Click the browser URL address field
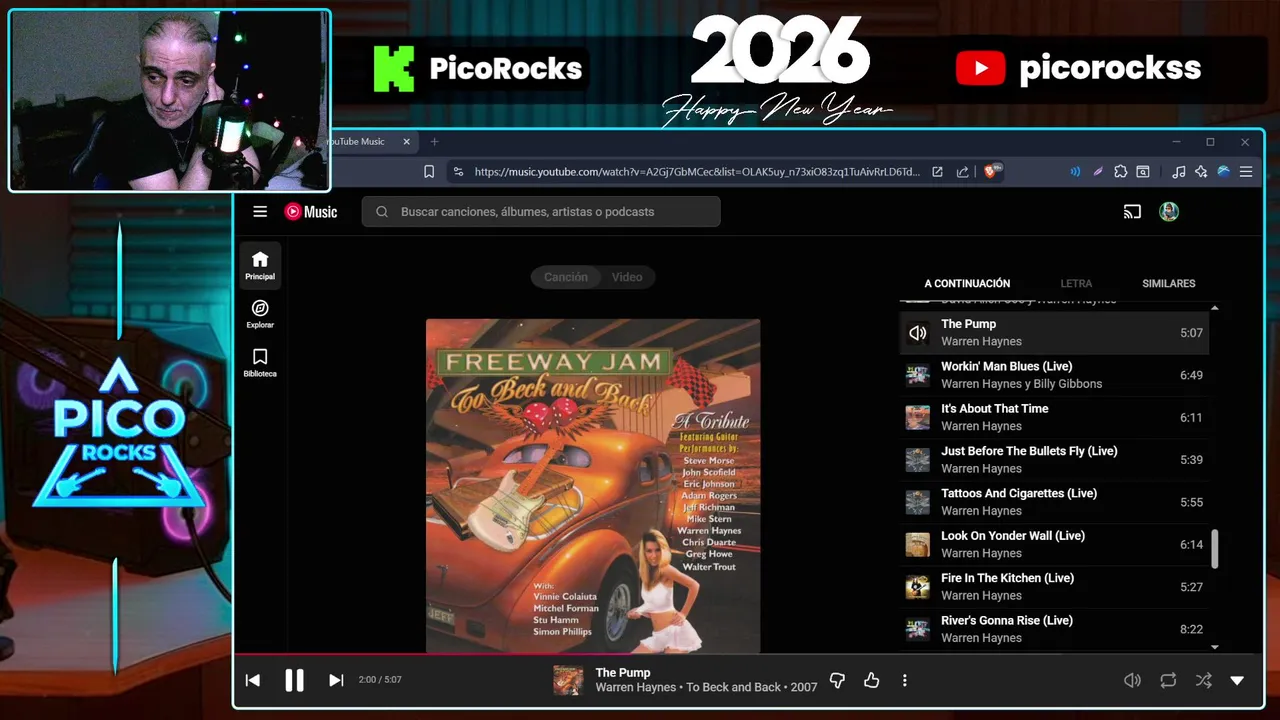This screenshot has width=1280, height=720. tap(697, 172)
